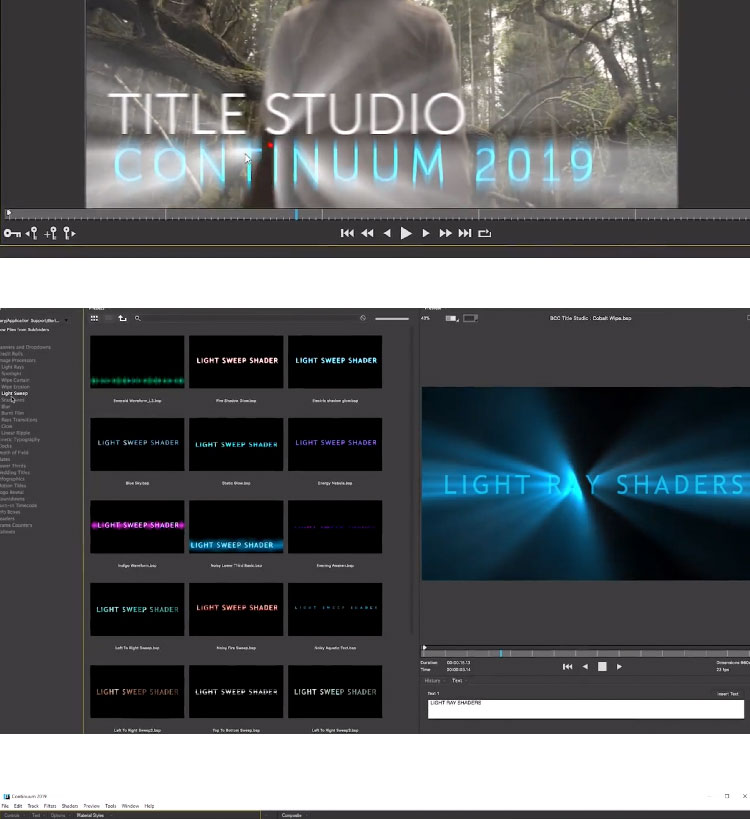Switch to the History tab
Image resolution: width=750 pixels, height=819 pixels.
432,681
